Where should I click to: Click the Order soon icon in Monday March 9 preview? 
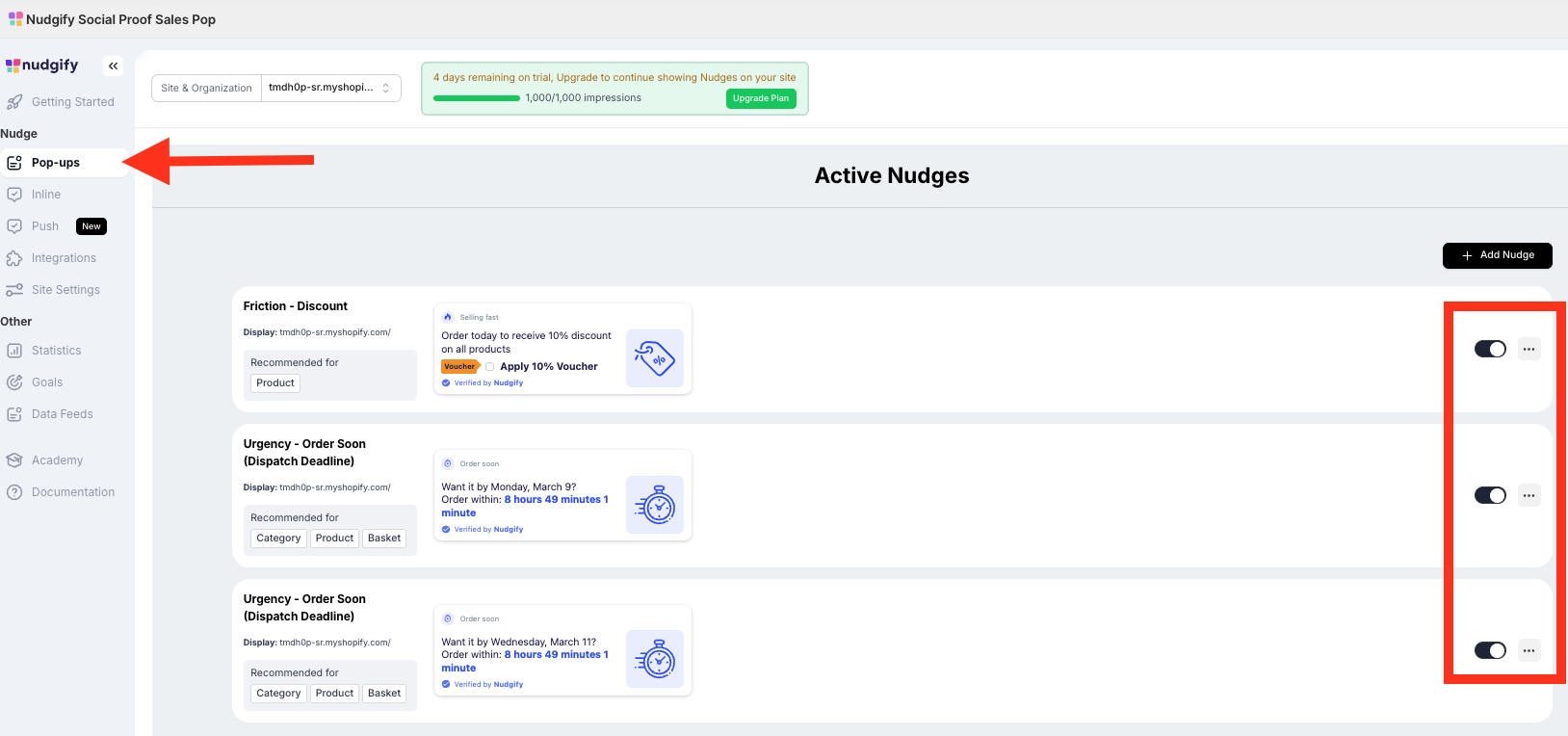448,463
